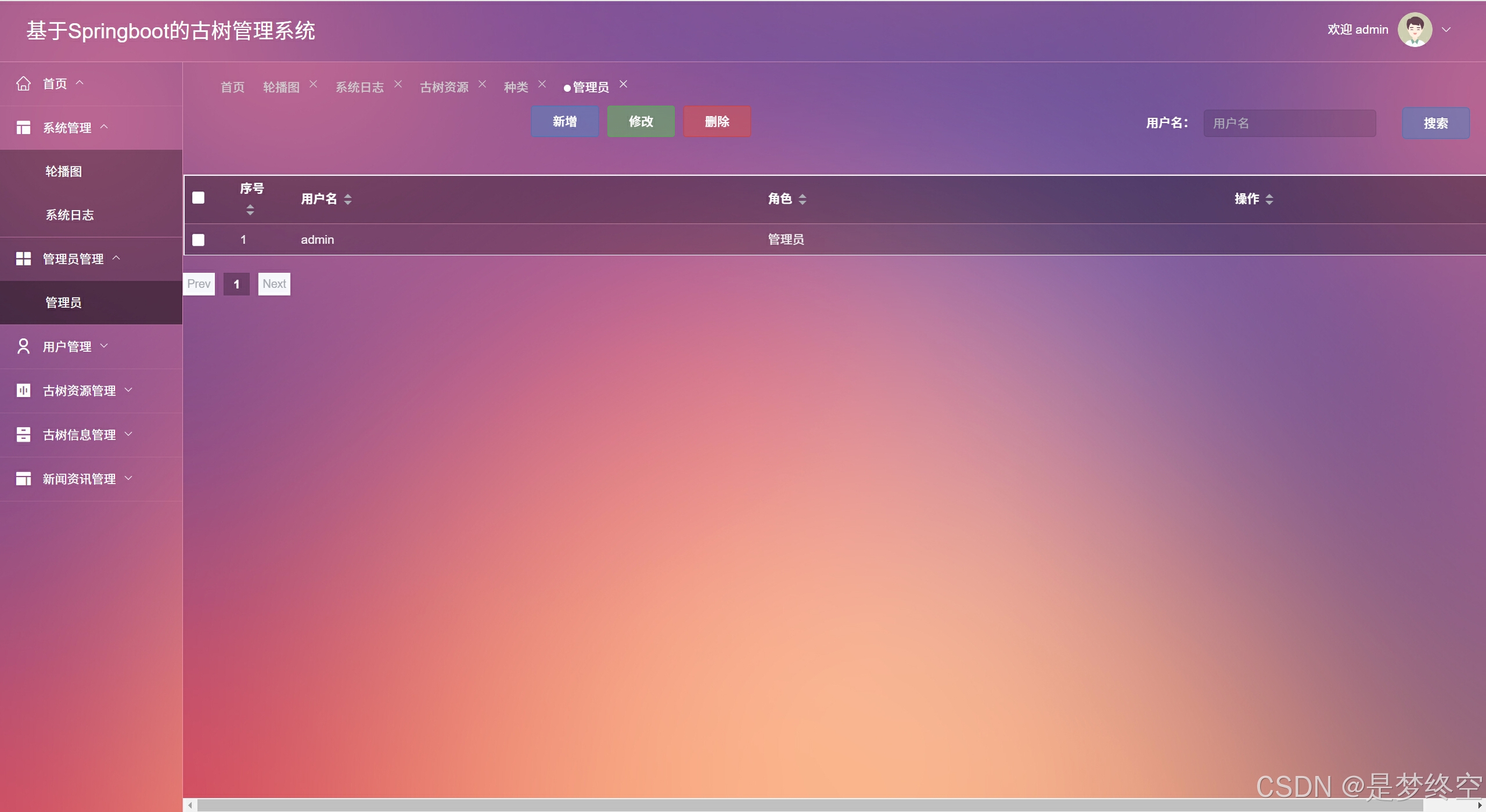Go to Prev page

[x=199, y=284]
